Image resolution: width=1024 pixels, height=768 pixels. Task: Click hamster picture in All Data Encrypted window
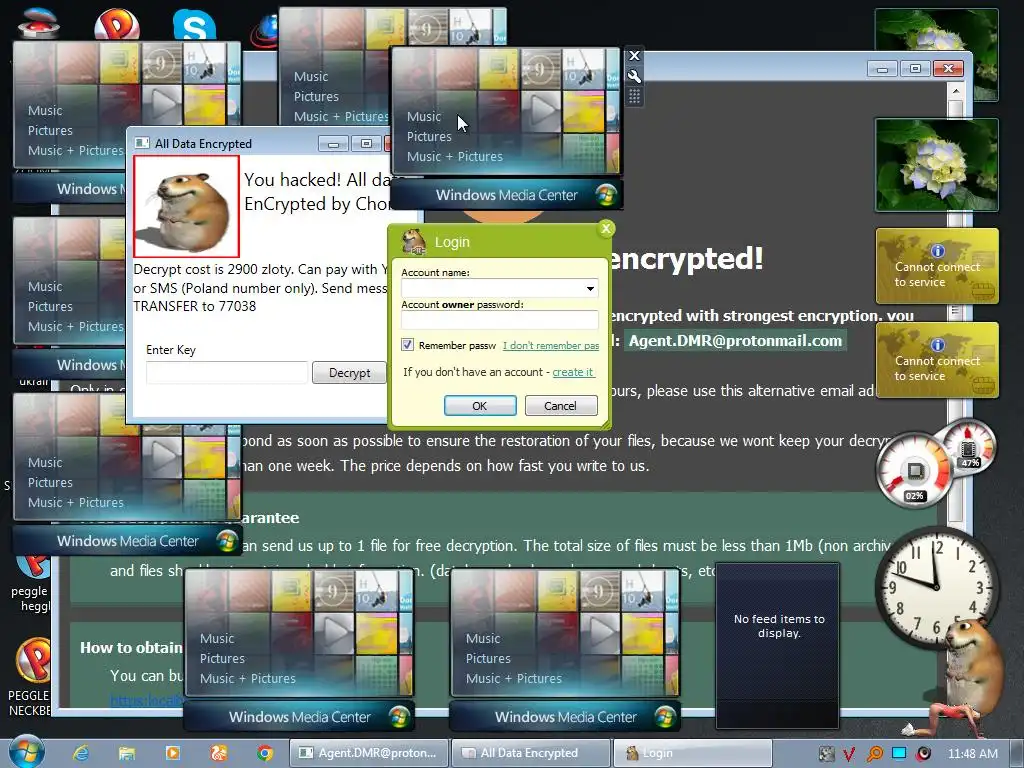[187, 206]
